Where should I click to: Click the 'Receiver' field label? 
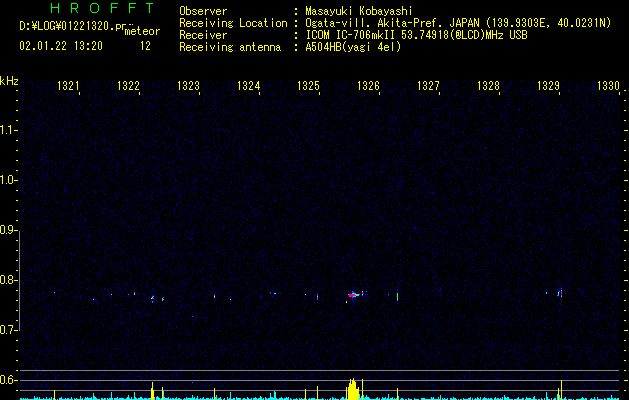[203, 35]
